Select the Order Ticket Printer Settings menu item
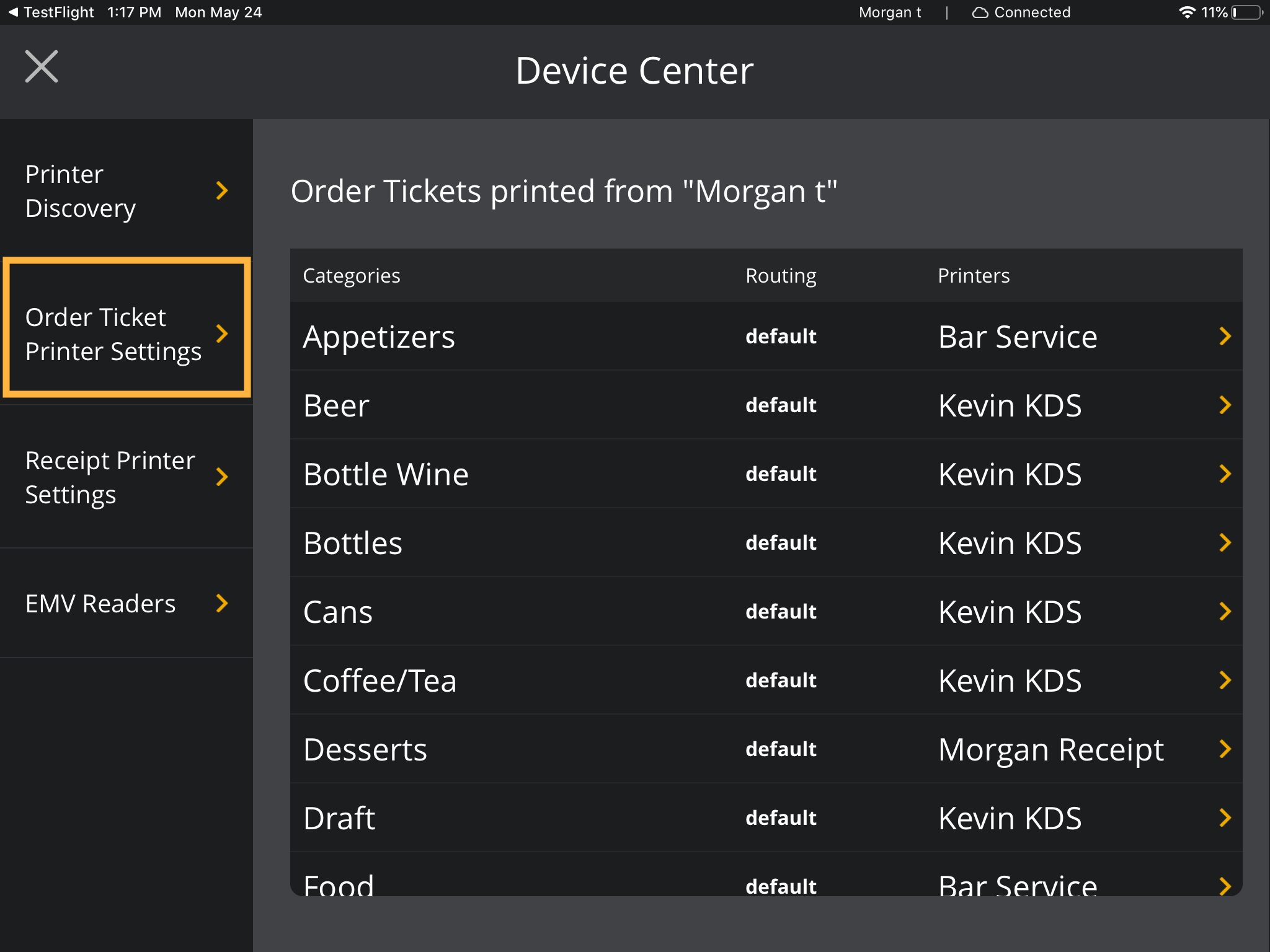This screenshot has width=1270, height=952. [x=115, y=334]
